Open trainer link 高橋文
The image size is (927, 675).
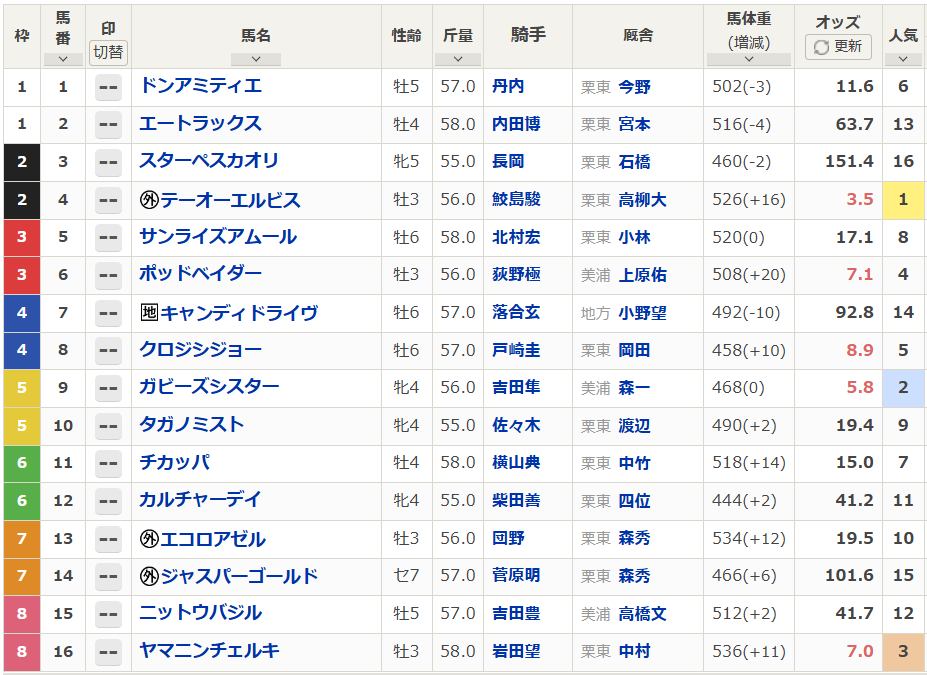[x=642, y=613]
